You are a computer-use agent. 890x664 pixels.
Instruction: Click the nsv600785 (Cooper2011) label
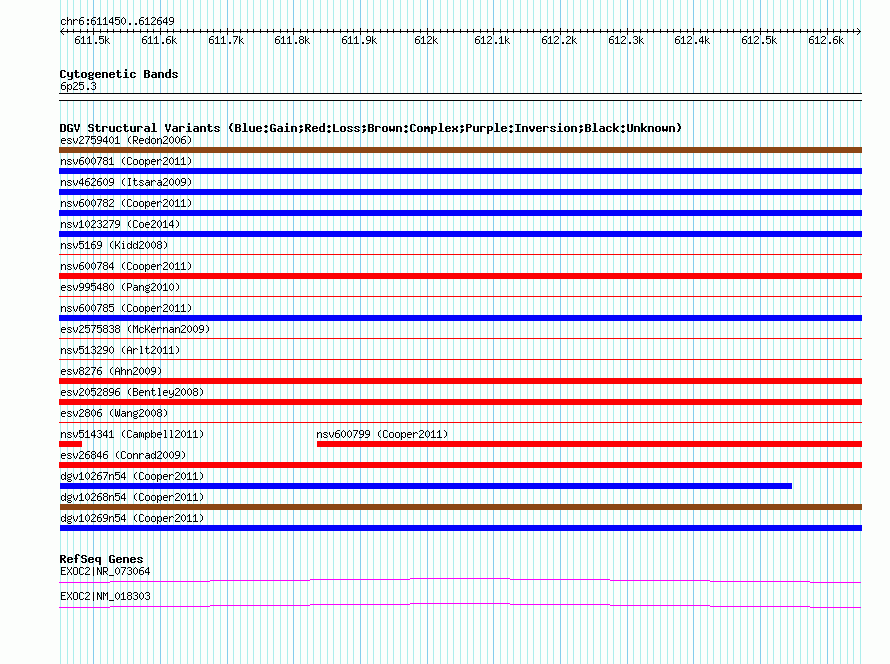pyautogui.click(x=126, y=308)
